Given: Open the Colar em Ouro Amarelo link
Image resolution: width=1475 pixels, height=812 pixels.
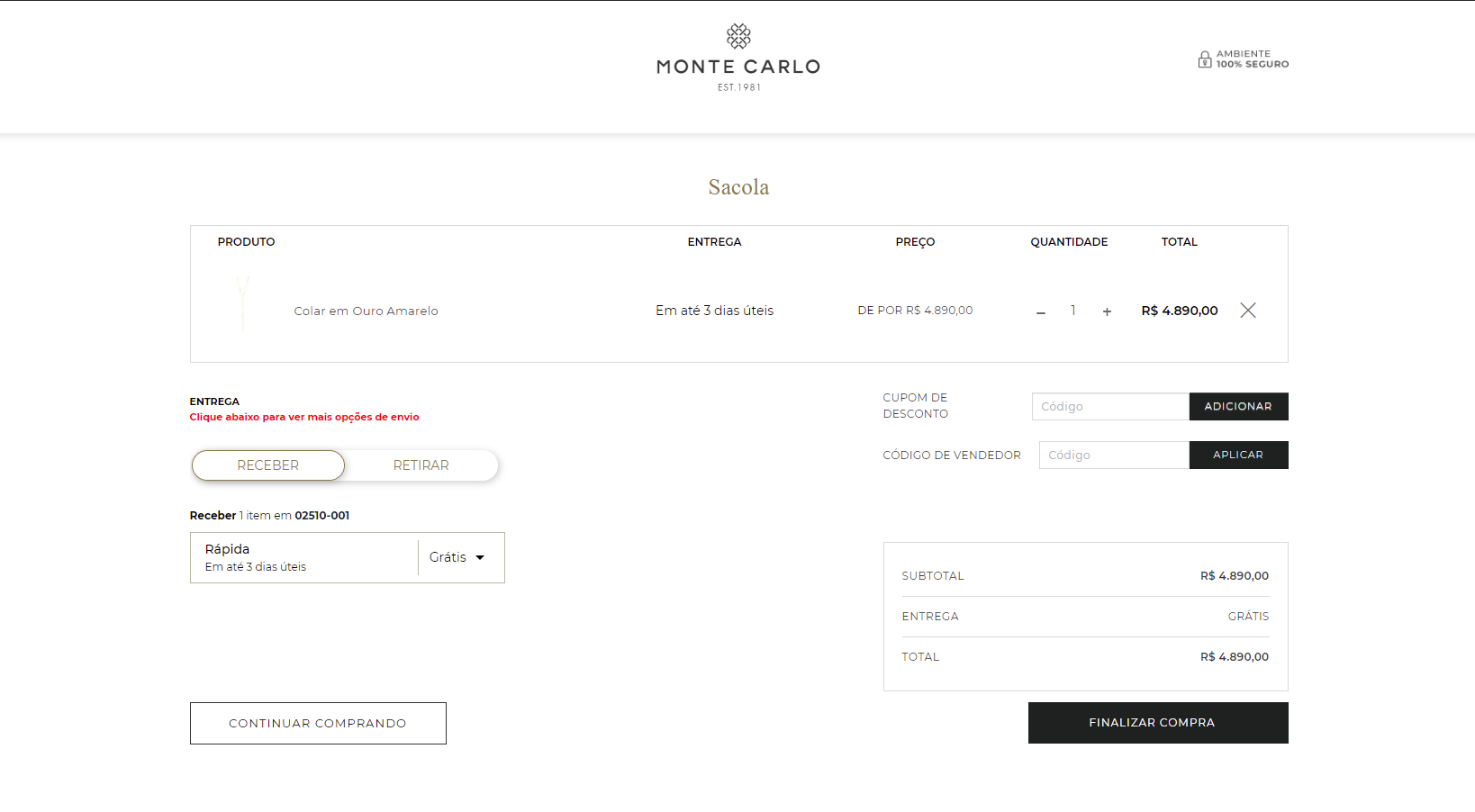Looking at the screenshot, I should click(366, 311).
